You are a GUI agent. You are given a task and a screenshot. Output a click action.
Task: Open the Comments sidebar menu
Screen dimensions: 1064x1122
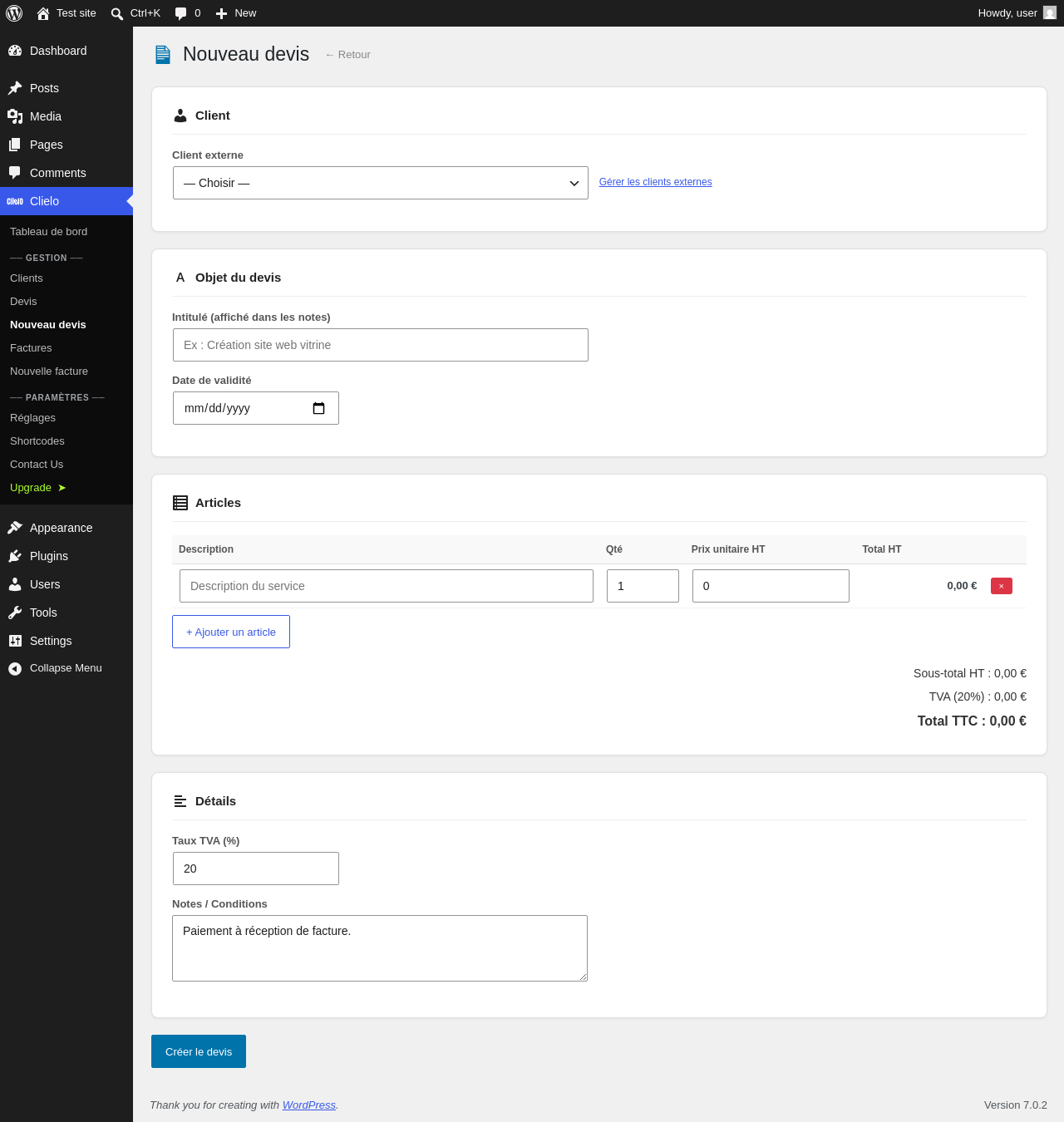pyautogui.click(x=66, y=173)
